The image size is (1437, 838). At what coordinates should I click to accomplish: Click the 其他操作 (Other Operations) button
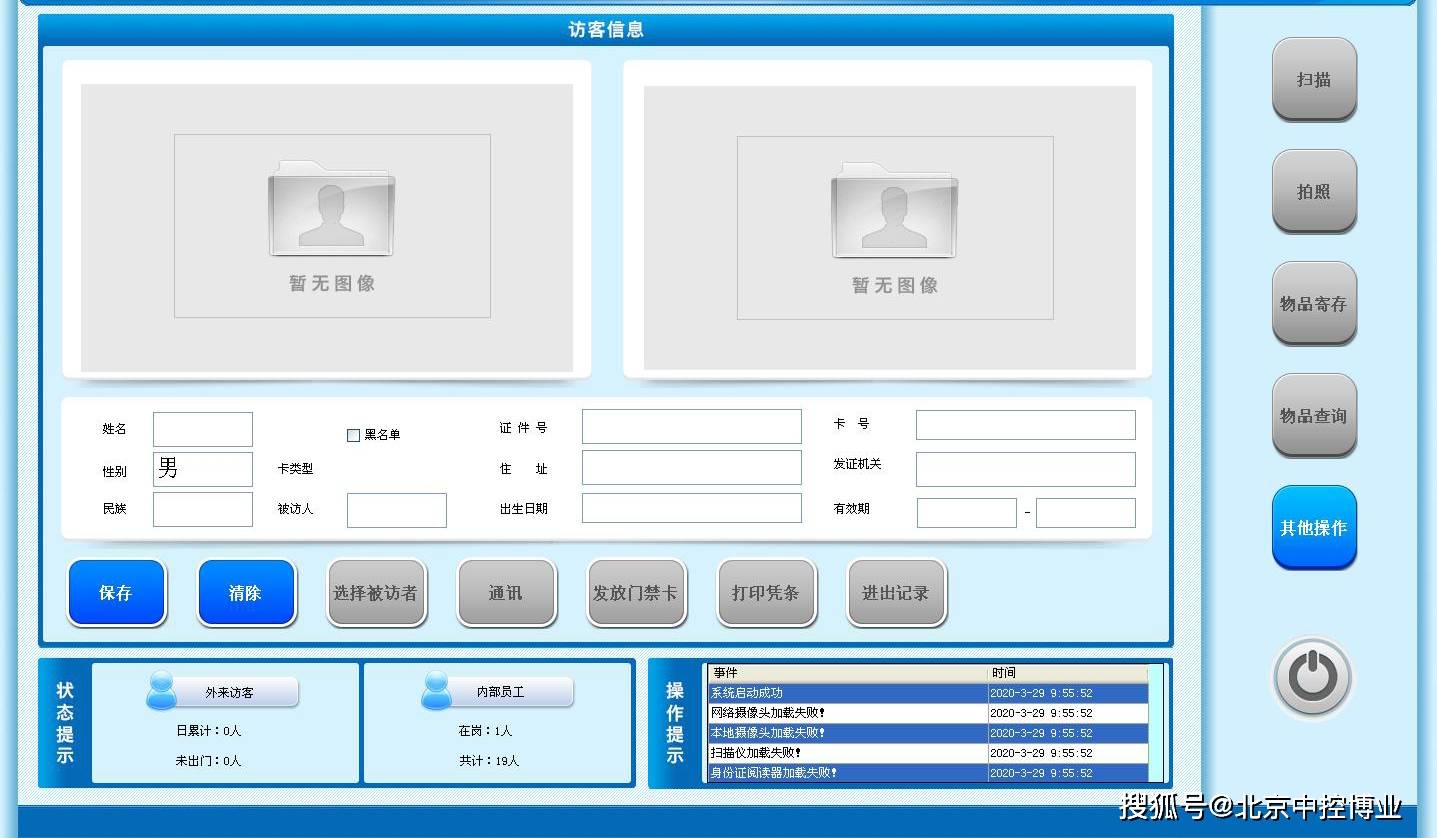(1313, 528)
